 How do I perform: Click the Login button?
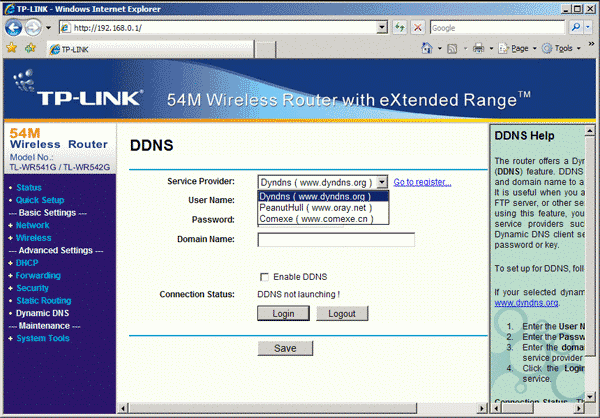pyautogui.click(x=283, y=314)
